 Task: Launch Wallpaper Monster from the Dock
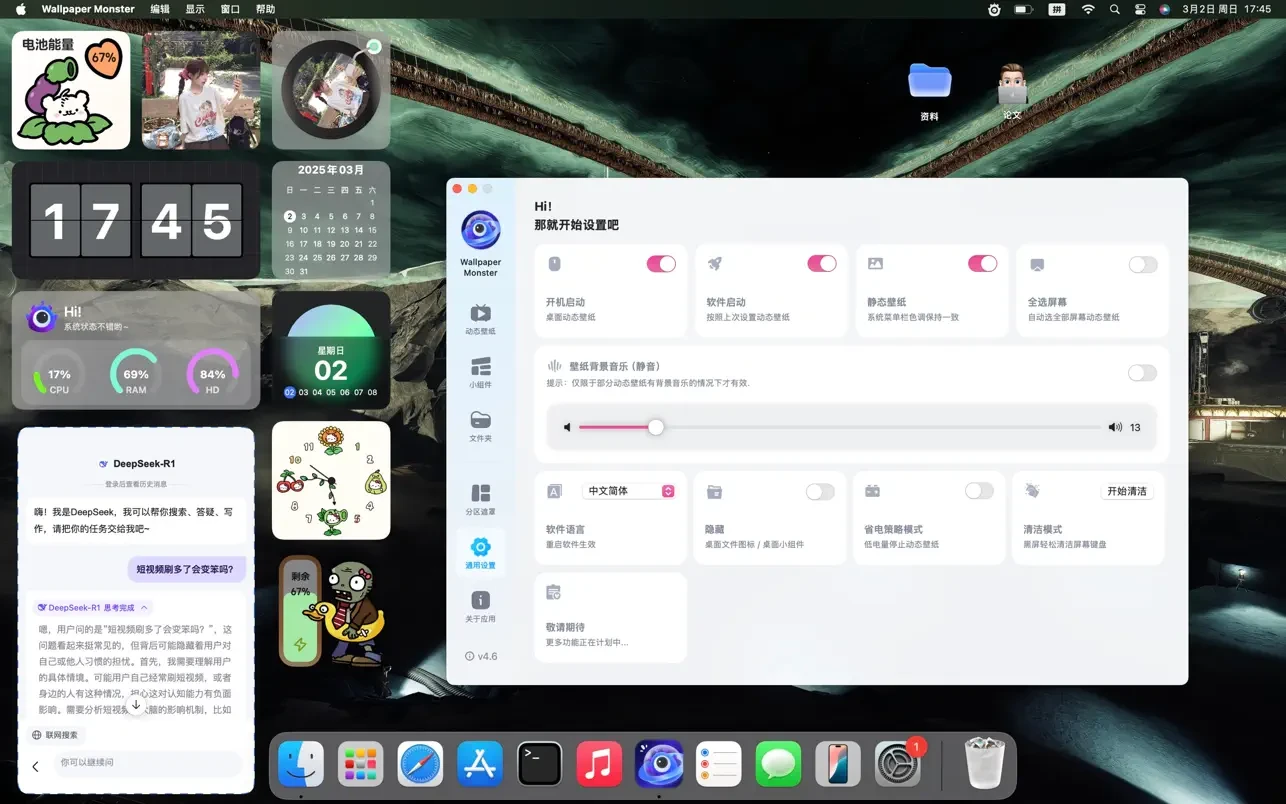(659, 765)
